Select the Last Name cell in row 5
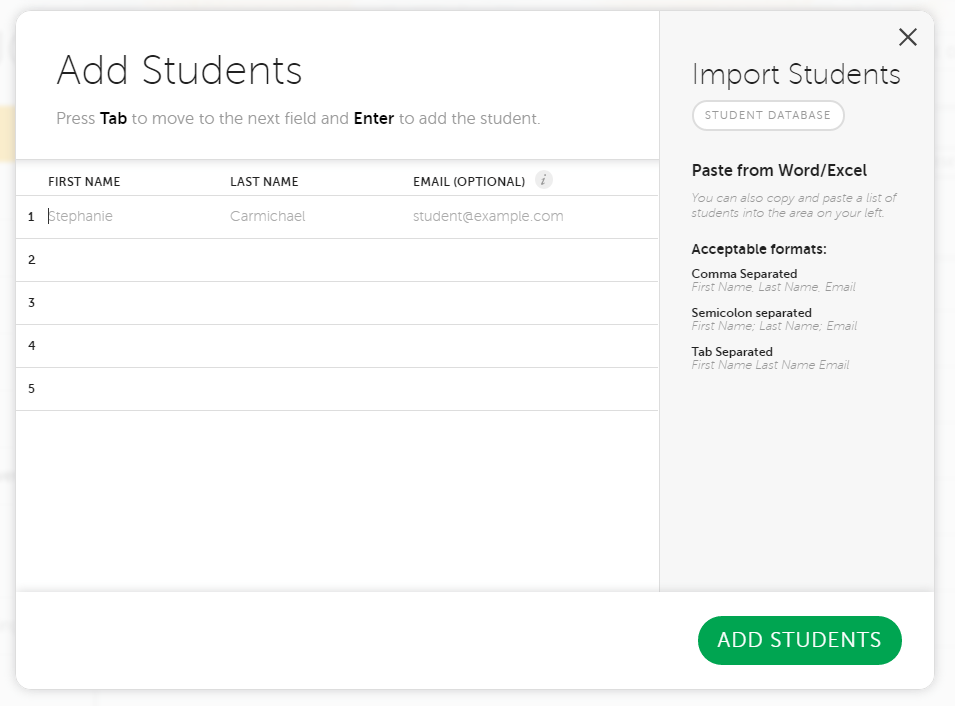 pyautogui.click(x=312, y=389)
